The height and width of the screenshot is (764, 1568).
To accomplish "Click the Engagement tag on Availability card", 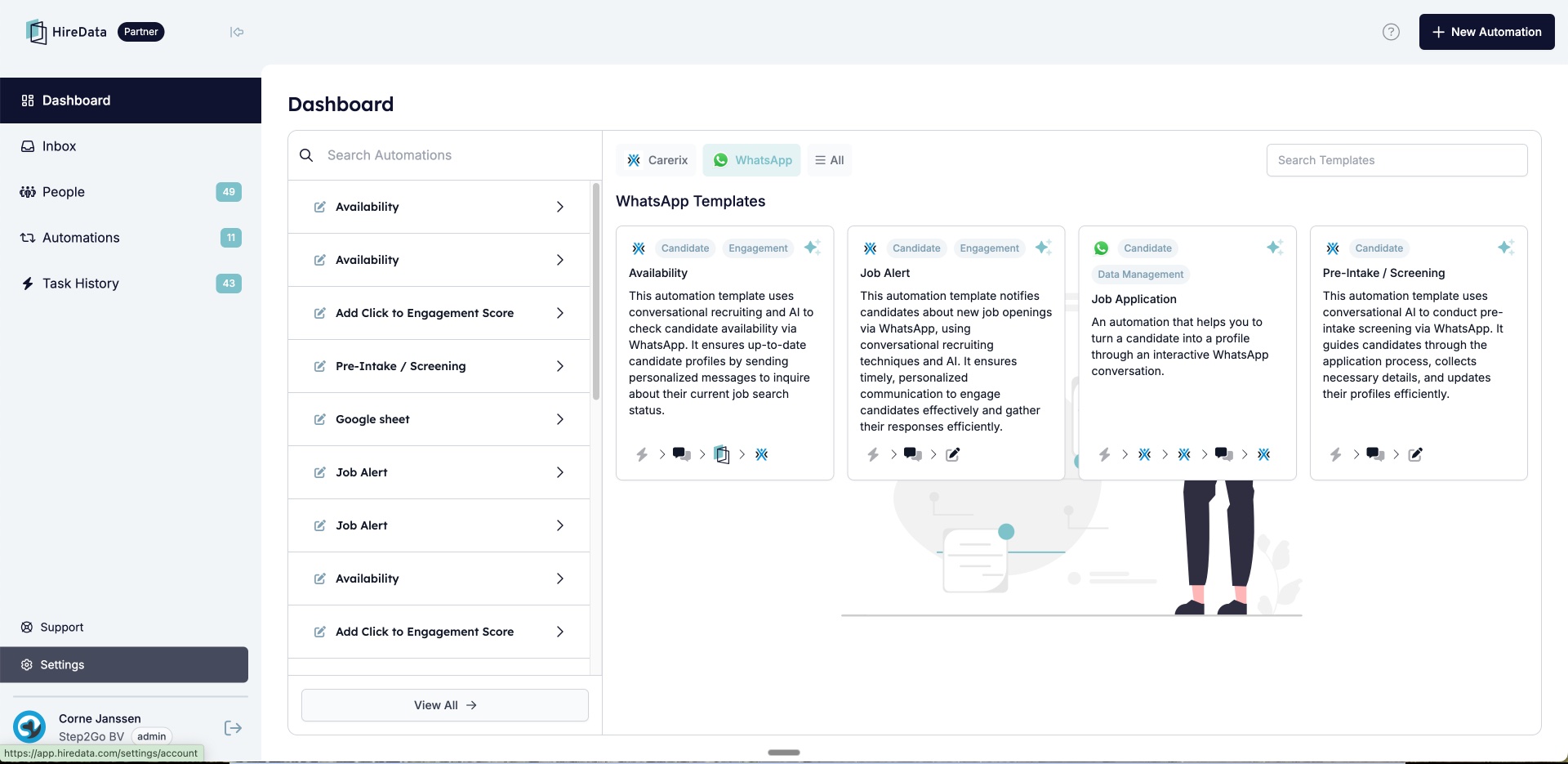I will pos(758,248).
